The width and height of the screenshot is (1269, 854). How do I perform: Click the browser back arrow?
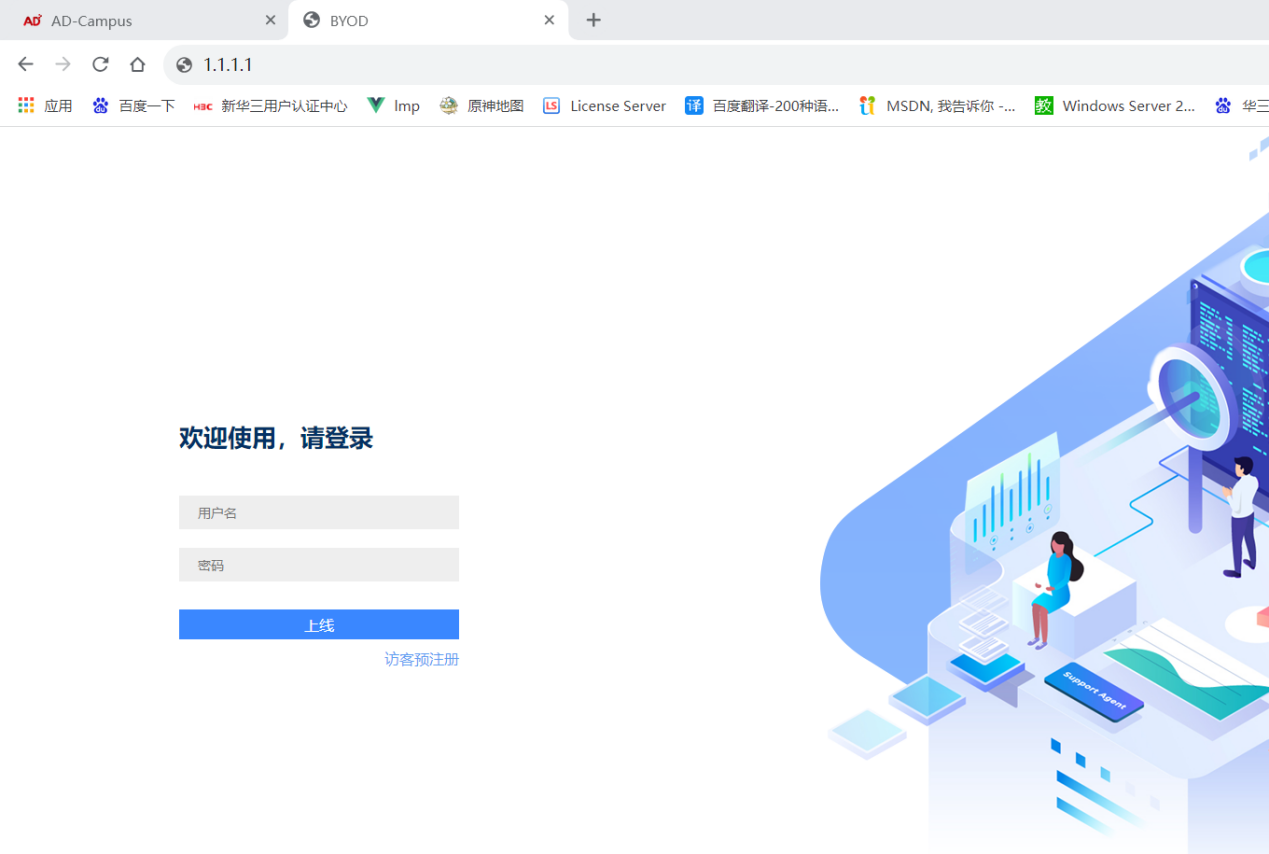26,64
